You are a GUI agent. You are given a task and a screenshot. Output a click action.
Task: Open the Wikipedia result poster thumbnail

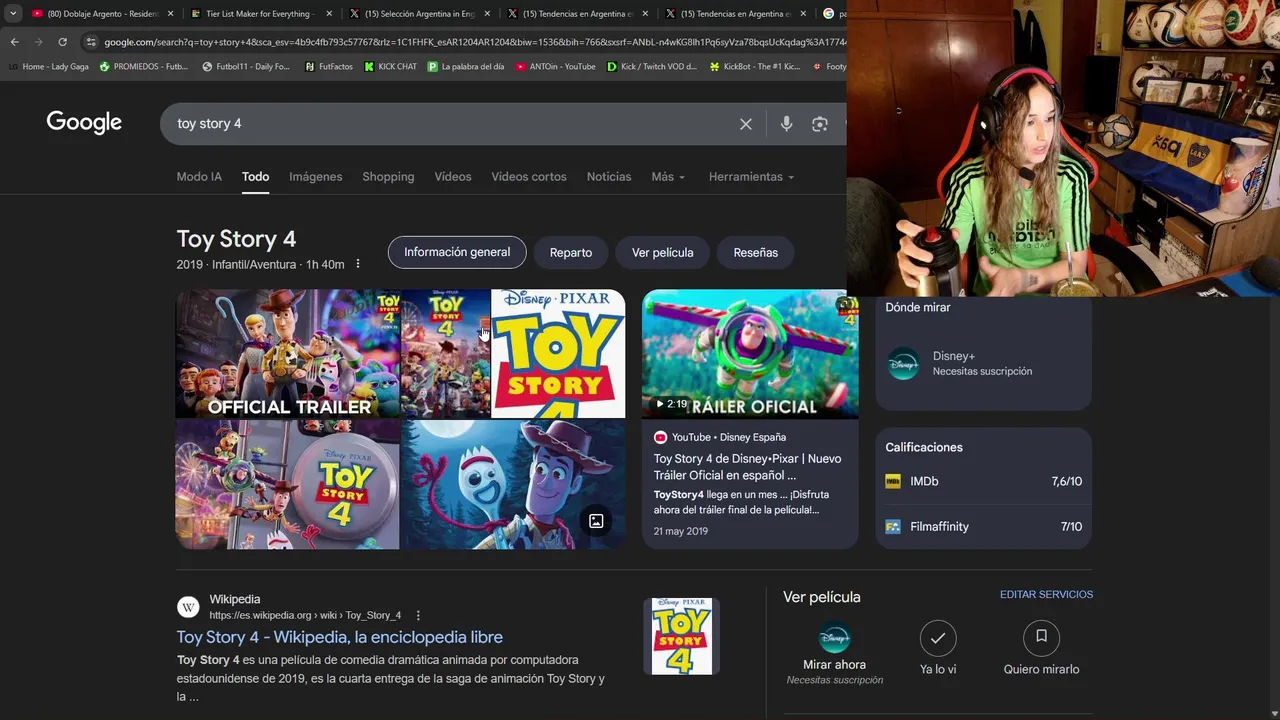(682, 636)
